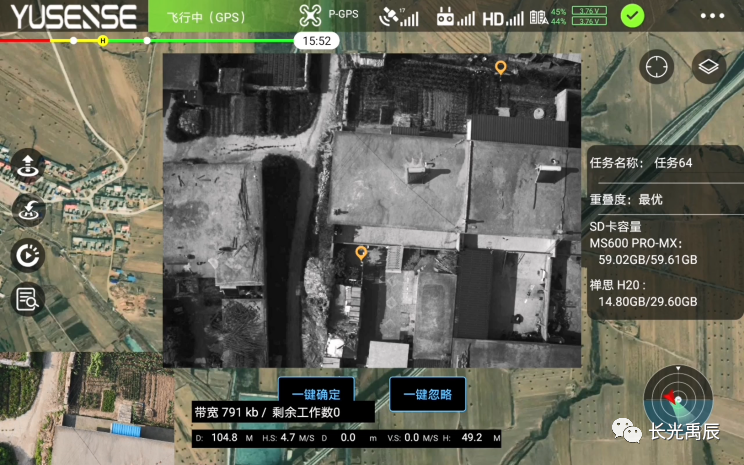The image size is (744, 465).
Task: Check the remote controller signal icon
Action: (456, 16)
